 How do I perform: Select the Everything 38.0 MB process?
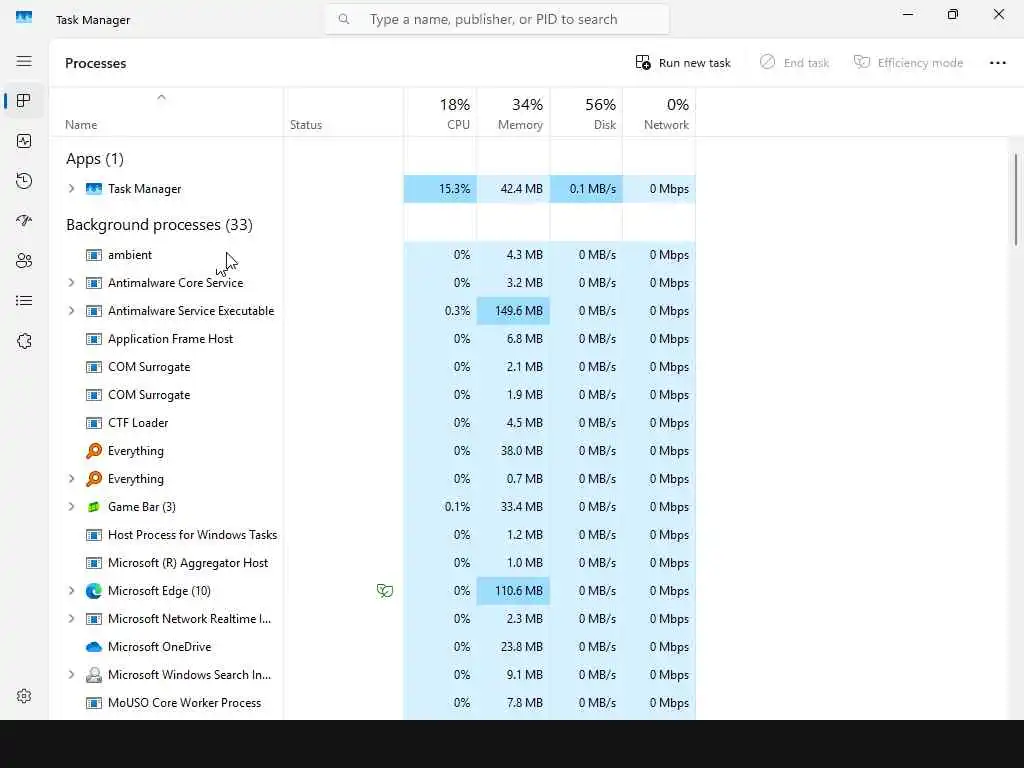point(372,451)
